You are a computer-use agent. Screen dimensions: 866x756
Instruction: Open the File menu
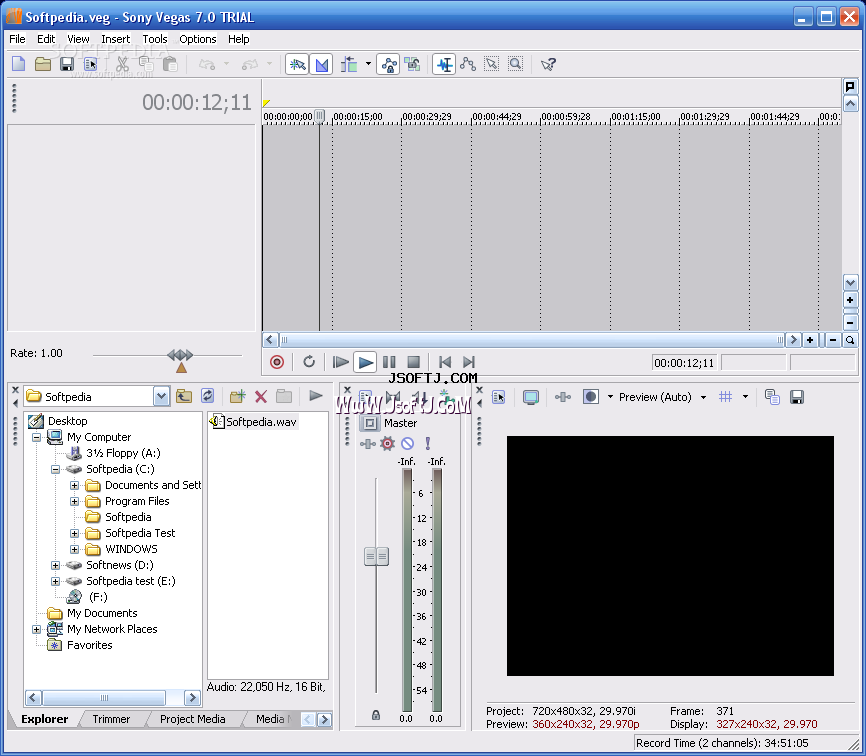(17, 39)
